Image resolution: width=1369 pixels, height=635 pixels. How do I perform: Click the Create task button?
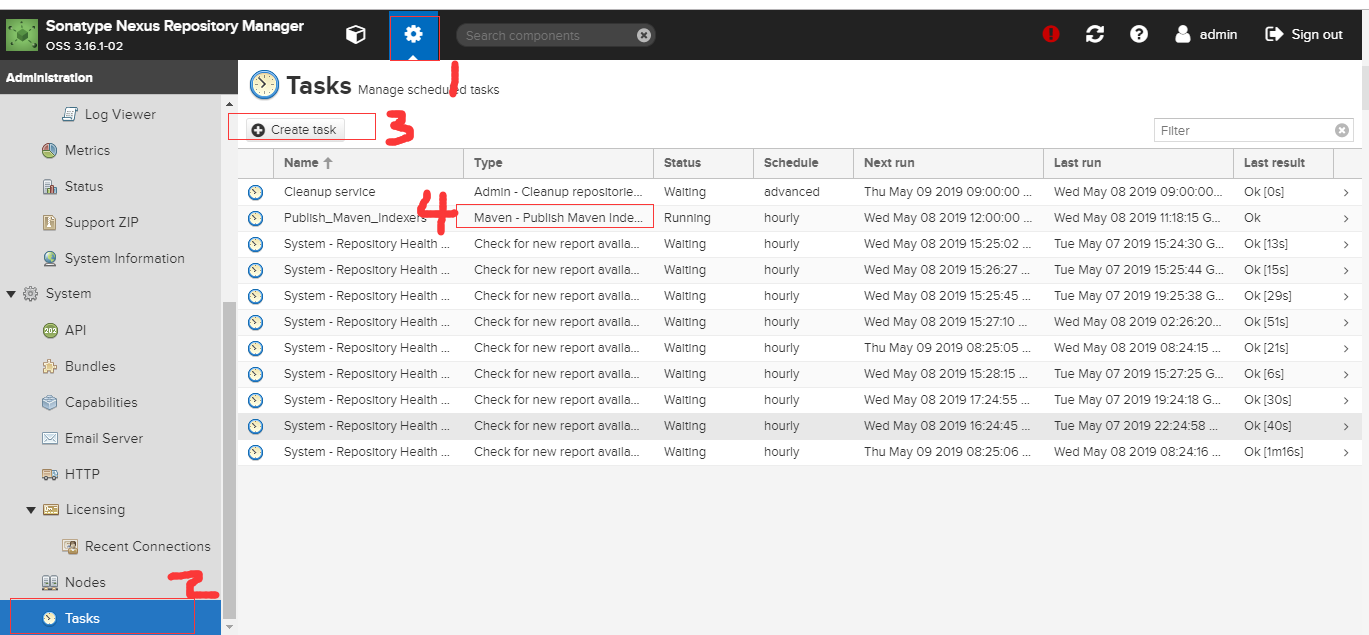click(x=295, y=130)
